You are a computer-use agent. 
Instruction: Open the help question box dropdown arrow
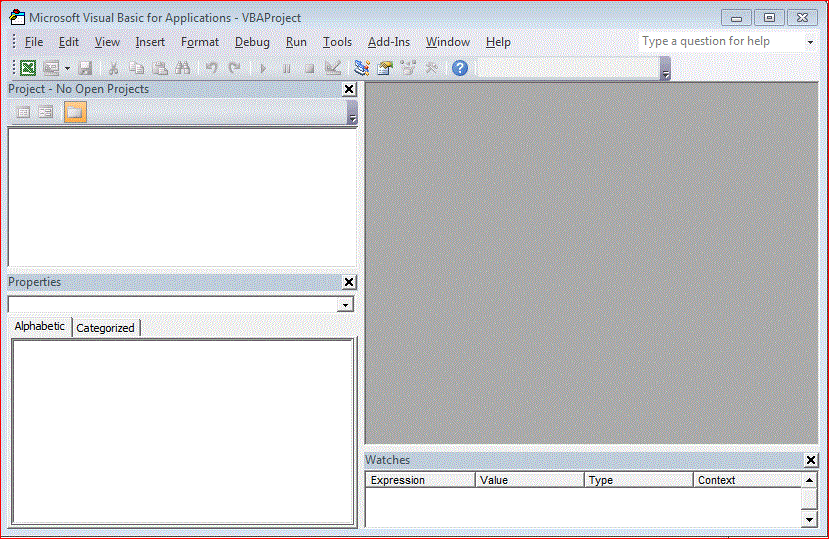(810, 42)
